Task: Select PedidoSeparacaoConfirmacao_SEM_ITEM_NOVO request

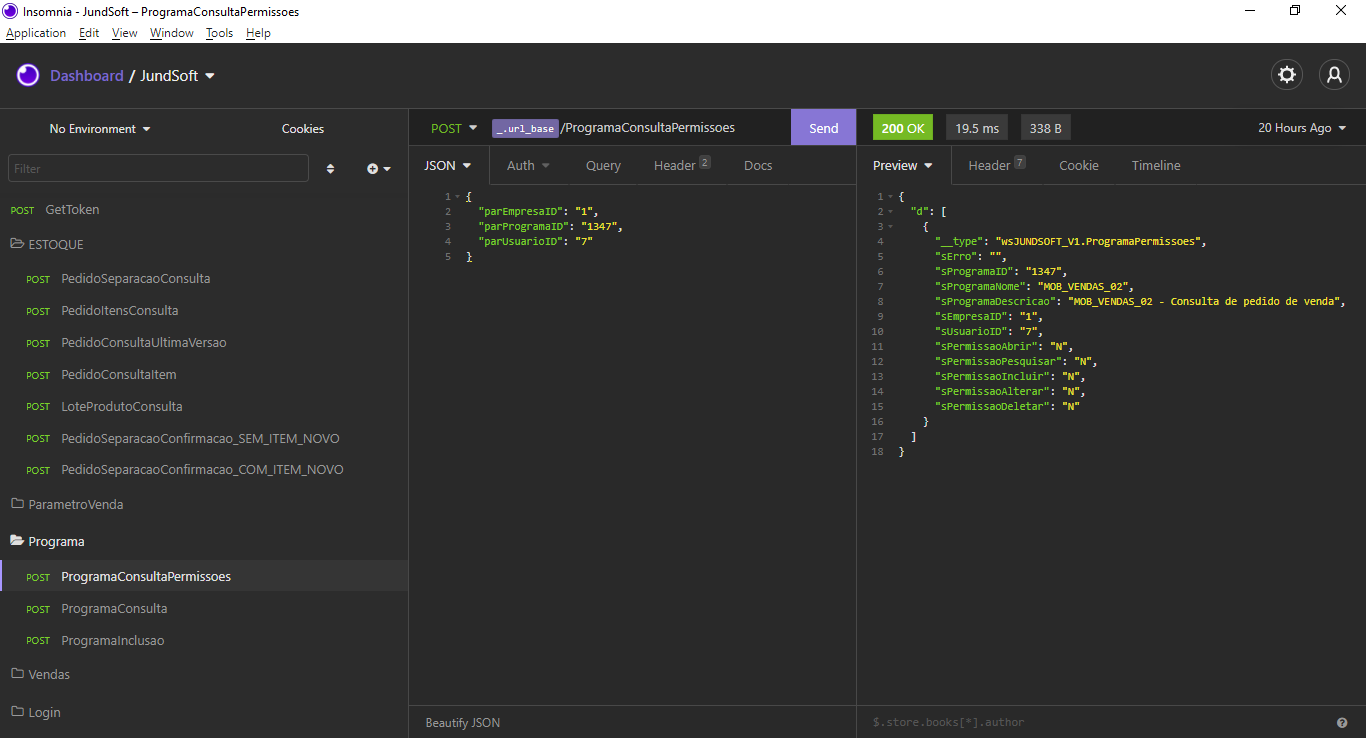Action: (204, 438)
